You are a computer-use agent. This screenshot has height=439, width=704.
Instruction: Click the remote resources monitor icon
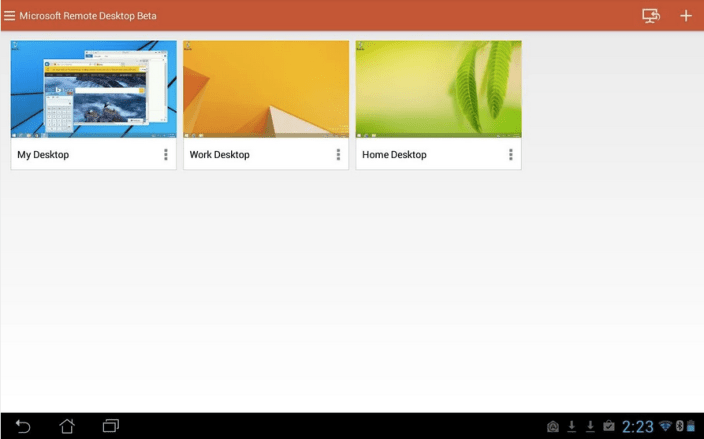(x=651, y=15)
